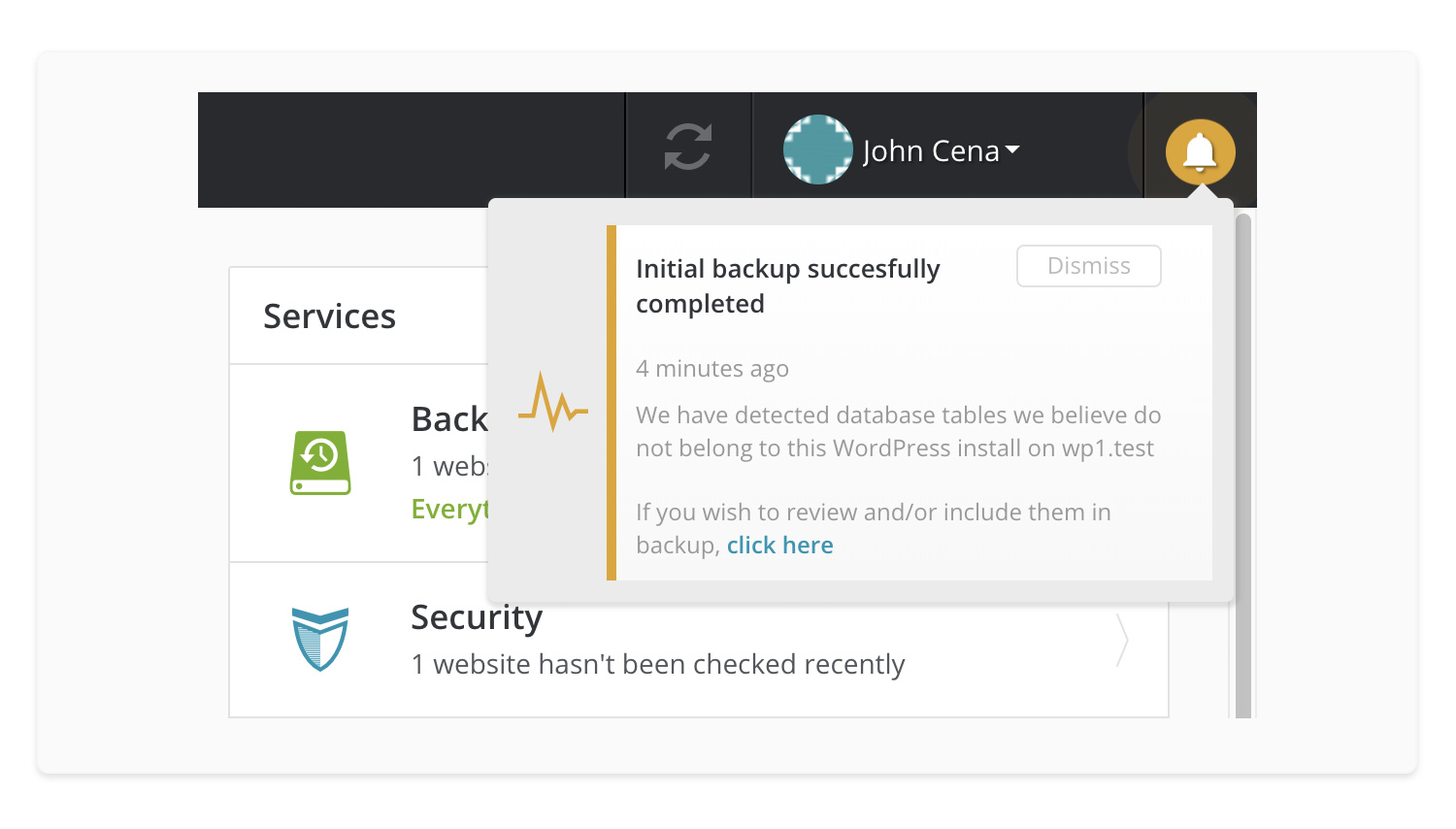This screenshot has height=829, width=1456.
Task: Click the "4 minutes ago" timestamp
Action: pyautogui.click(x=712, y=369)
